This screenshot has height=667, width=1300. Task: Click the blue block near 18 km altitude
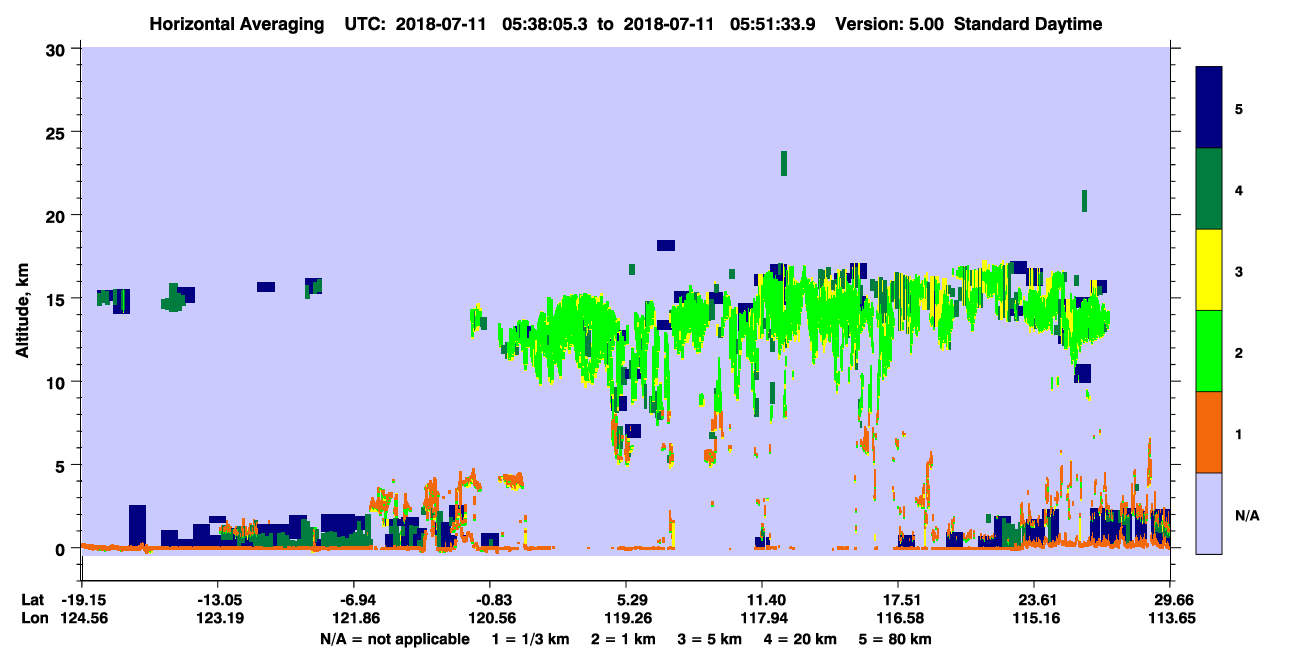(666, 245)
